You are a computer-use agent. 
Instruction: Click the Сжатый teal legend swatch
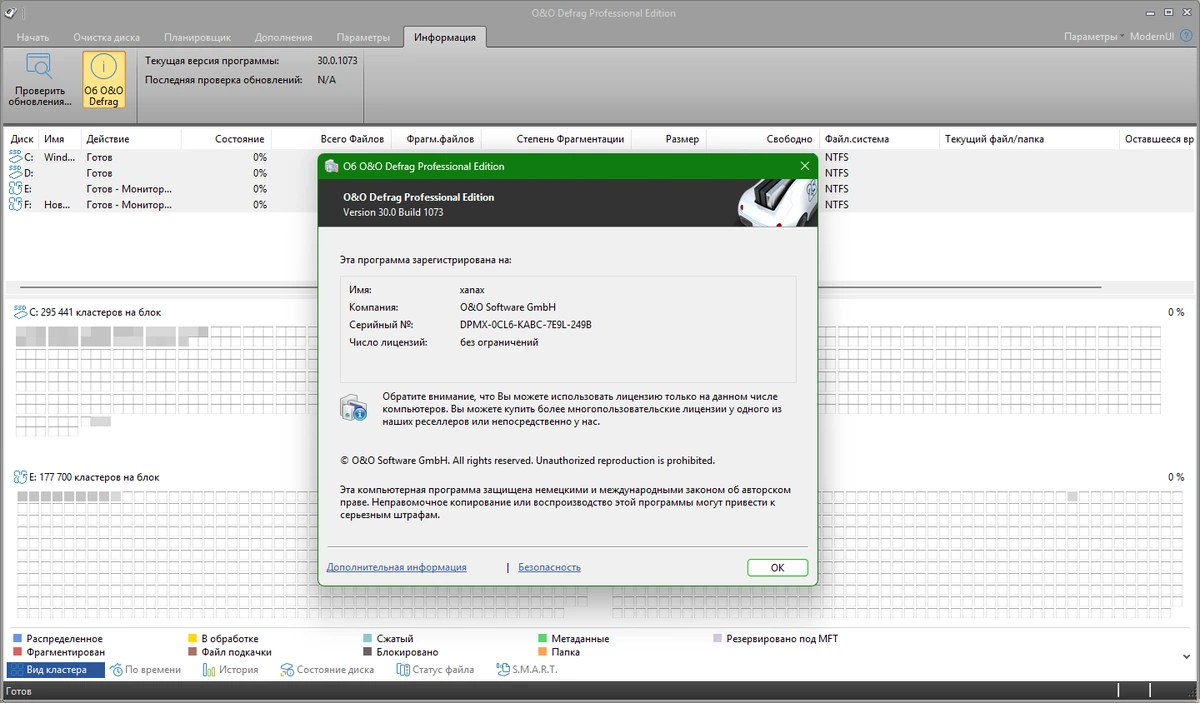point(368,638)
